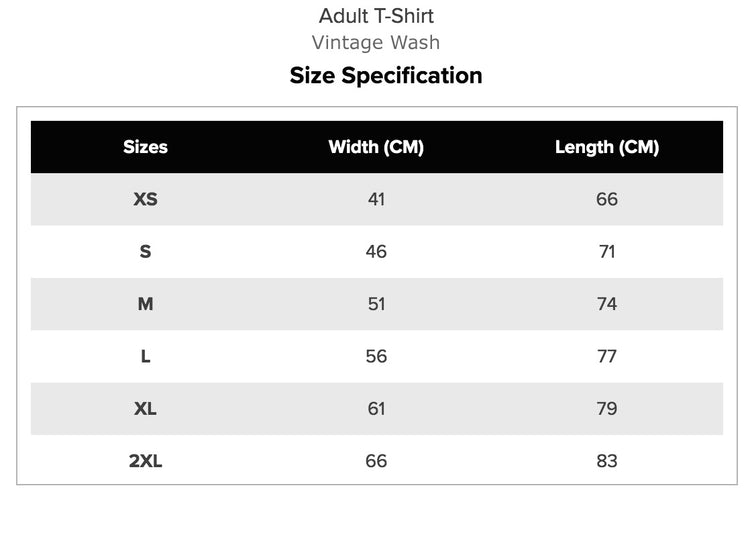Click the M width value 51

pos(376,304)
